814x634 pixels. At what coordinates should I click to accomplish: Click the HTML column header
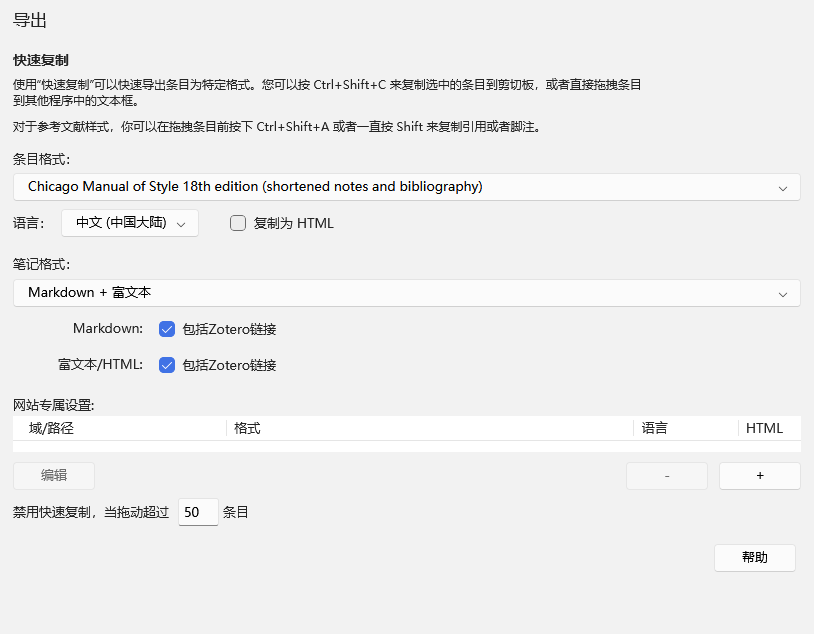[x=766, y=428]
